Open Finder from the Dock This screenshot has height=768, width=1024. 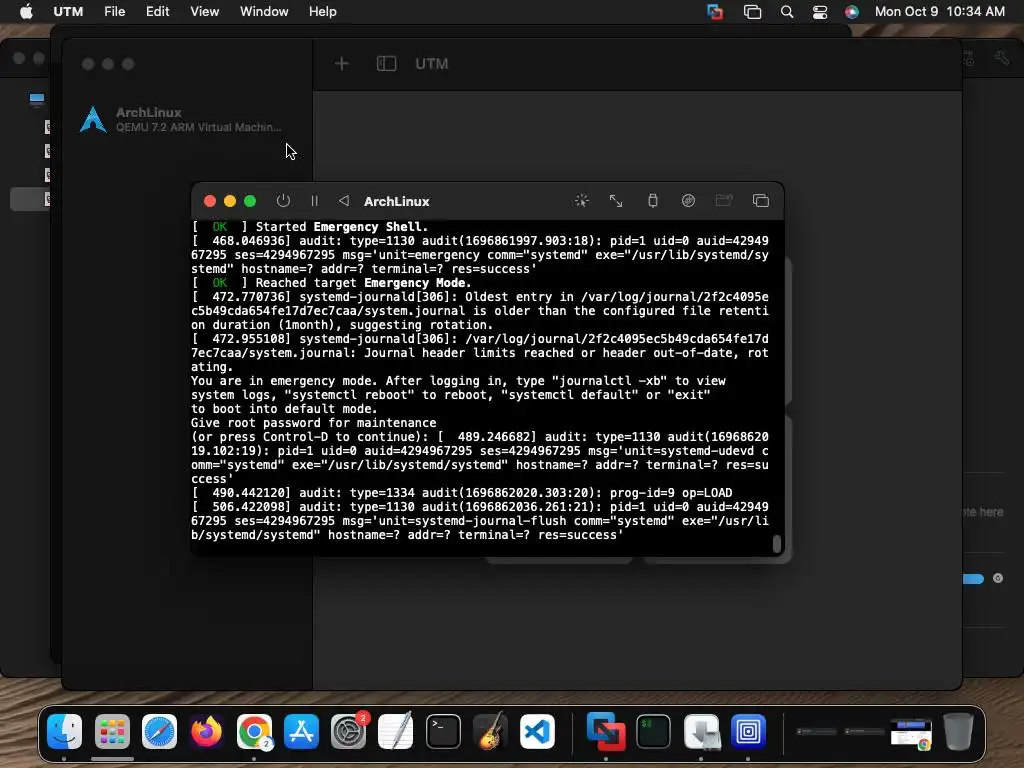tap(64, 731)
